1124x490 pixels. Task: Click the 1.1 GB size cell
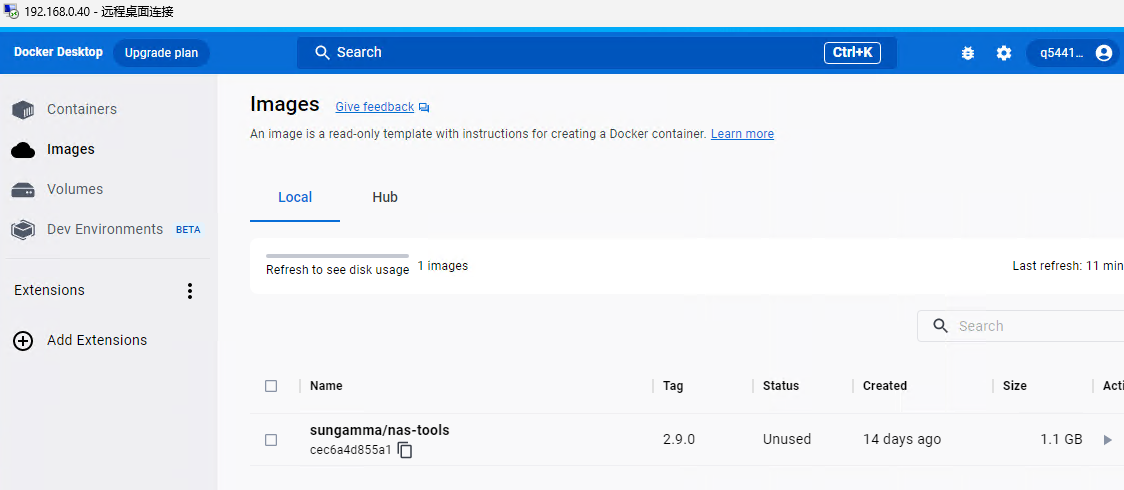pos(1061,440)
